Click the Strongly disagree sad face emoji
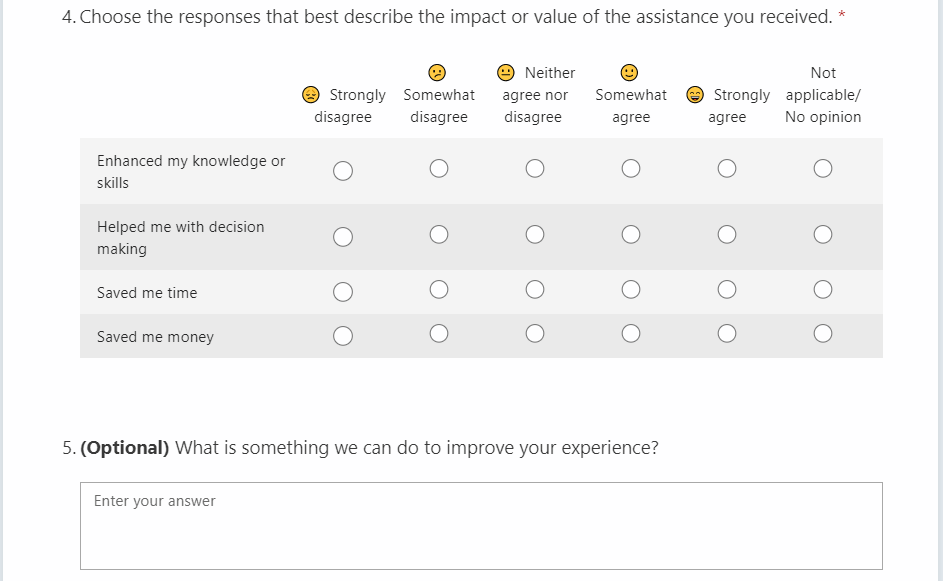 [311, 95]
